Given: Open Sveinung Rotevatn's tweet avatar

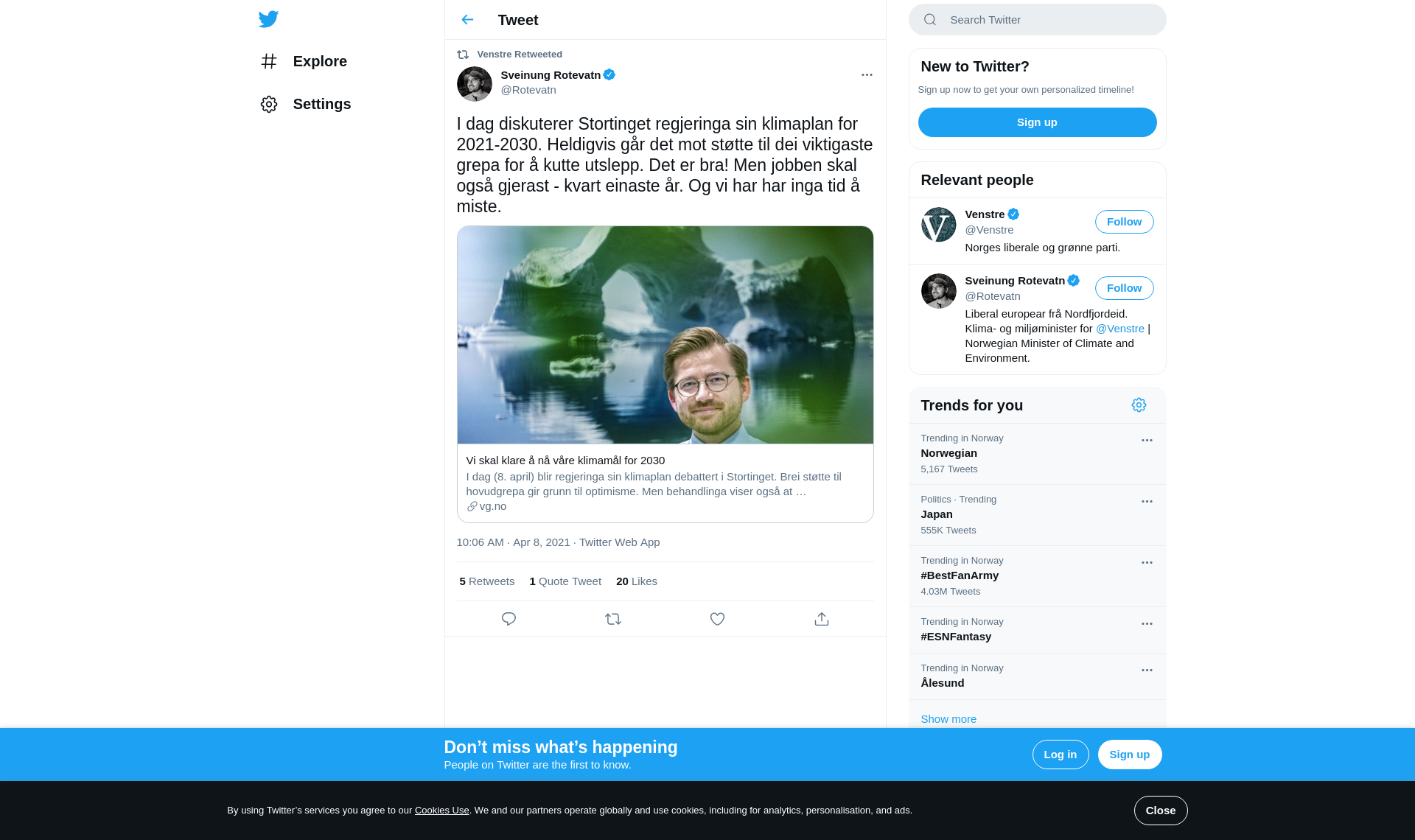Looking at the screenshot, I should pos(475,84).
